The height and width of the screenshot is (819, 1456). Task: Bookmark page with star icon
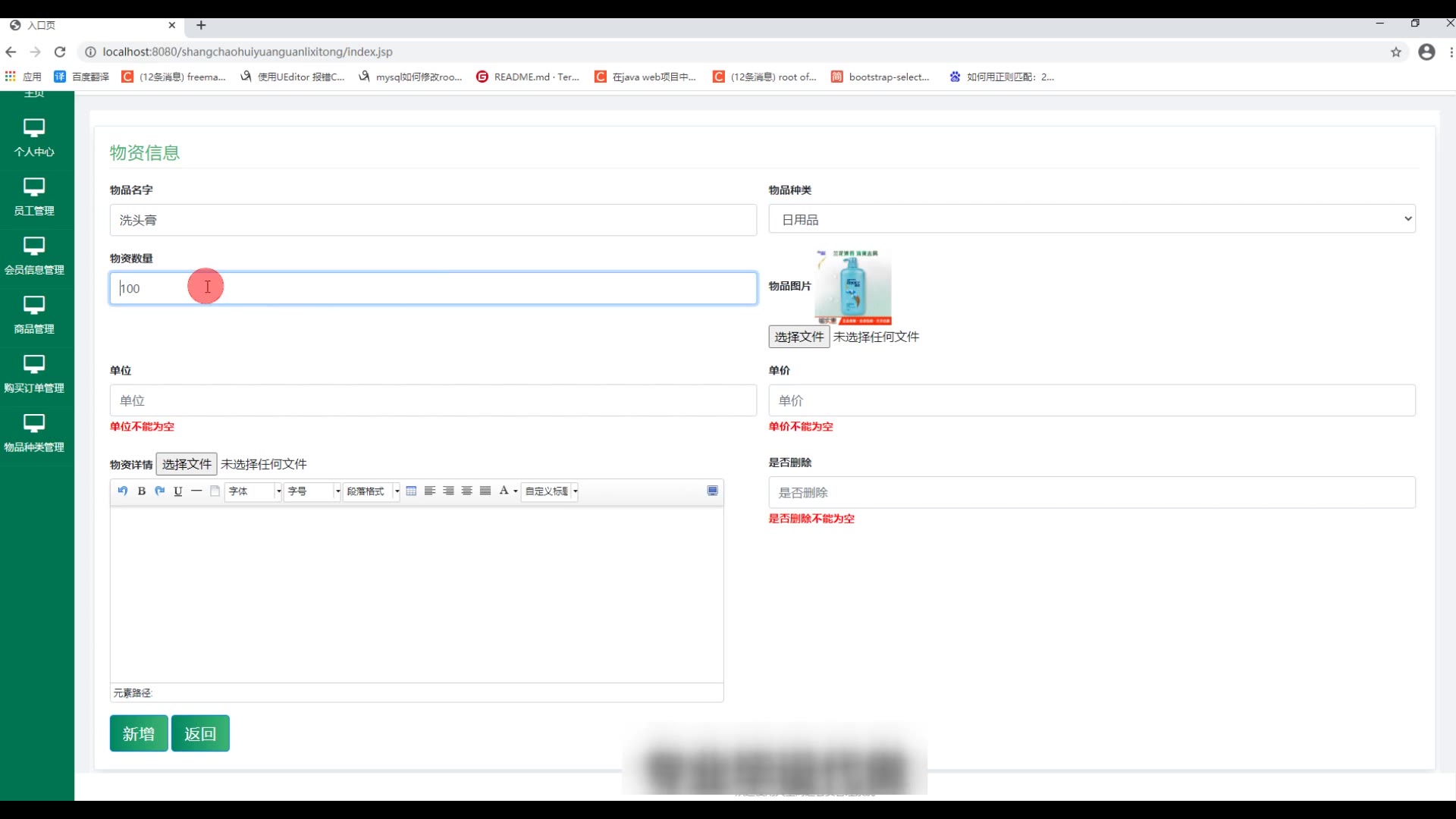pyautogui.click(x=1395, y=52)
